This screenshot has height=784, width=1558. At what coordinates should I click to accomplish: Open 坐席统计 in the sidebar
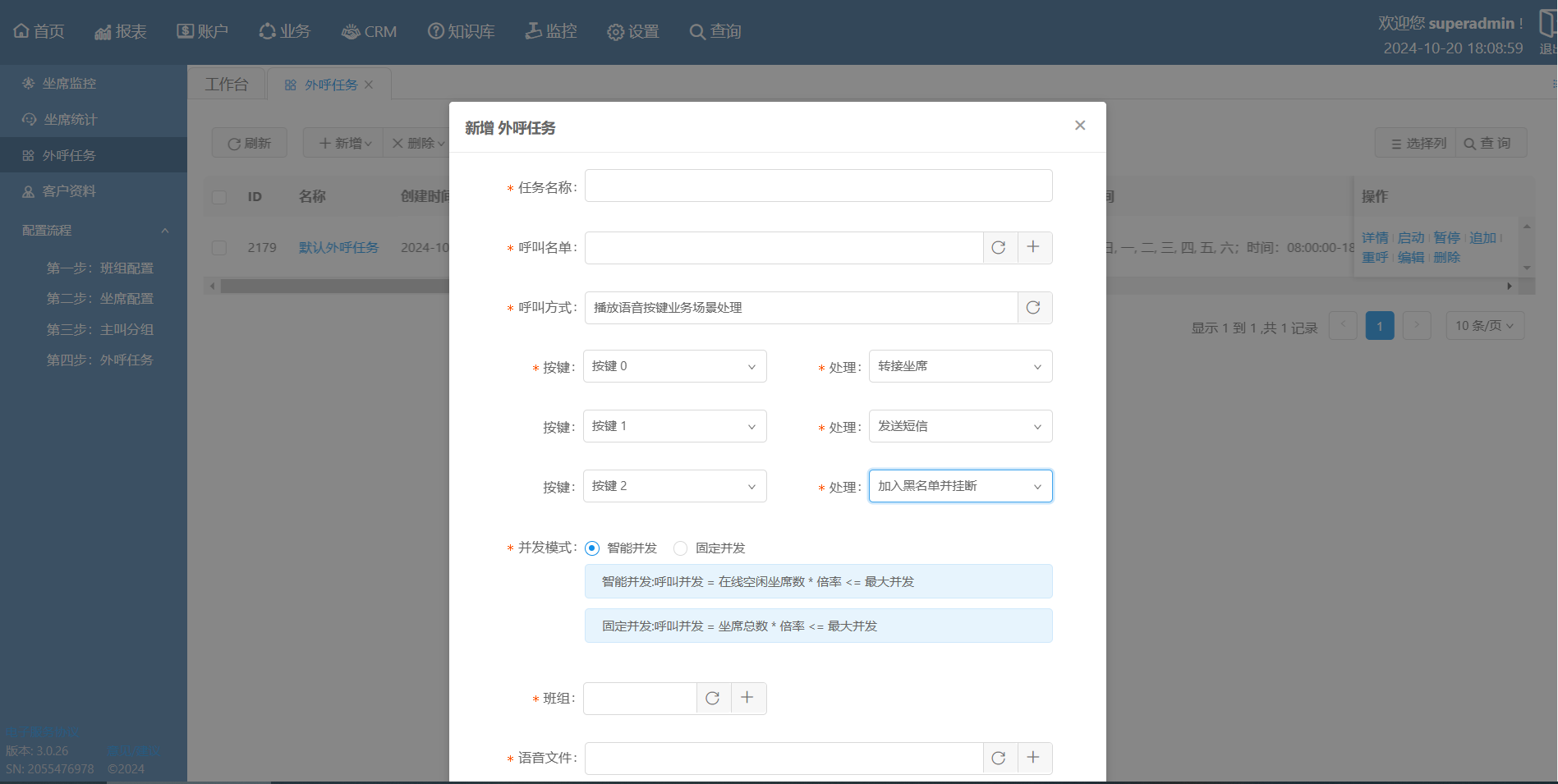[70, 120]
